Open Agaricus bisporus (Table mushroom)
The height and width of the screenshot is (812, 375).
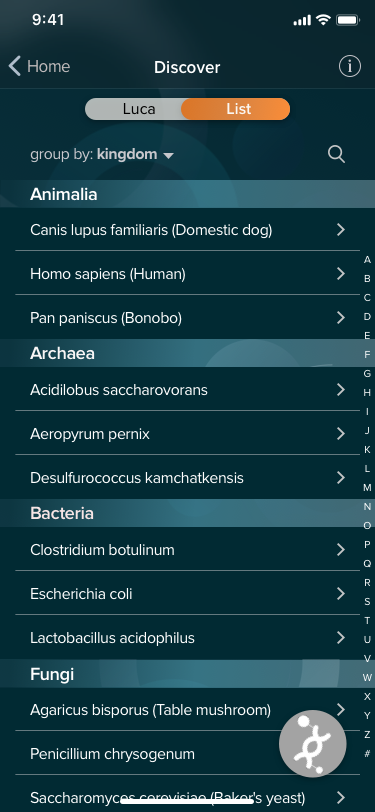[x=188, y=709]
